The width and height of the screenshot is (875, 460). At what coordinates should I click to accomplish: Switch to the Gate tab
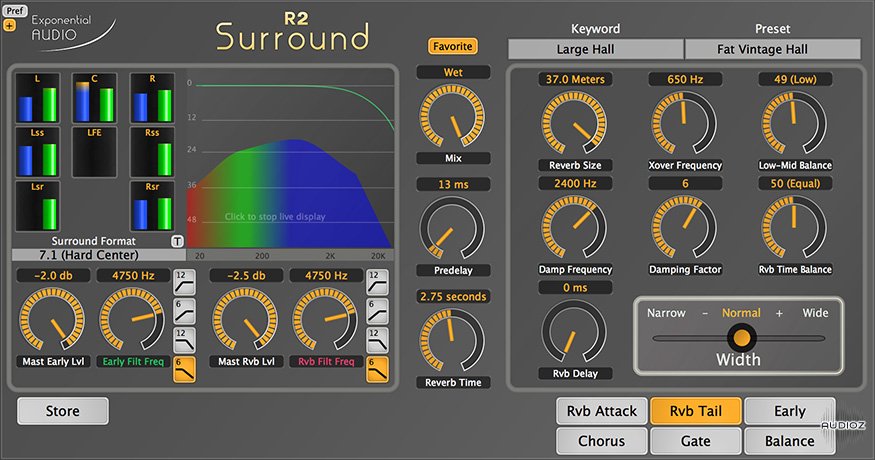point(696,441)
